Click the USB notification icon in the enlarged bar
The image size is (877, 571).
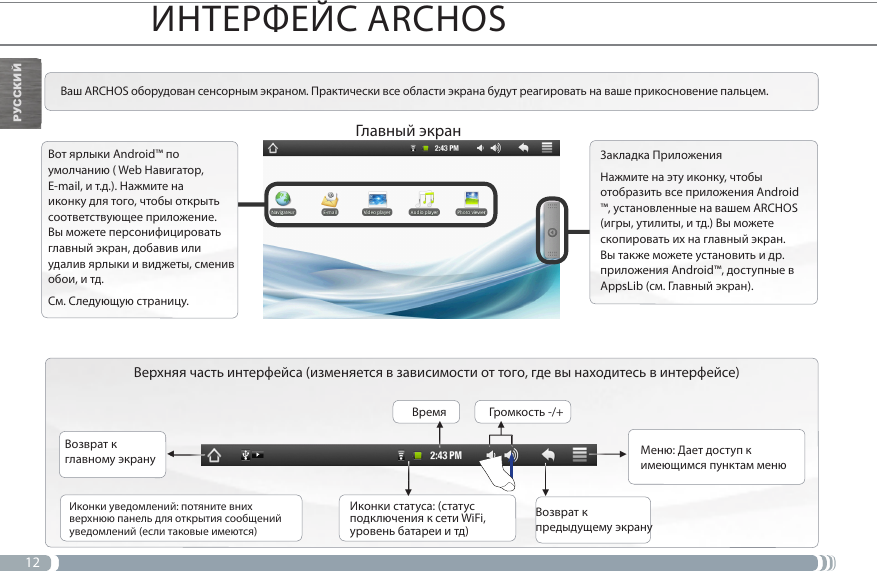245,455
